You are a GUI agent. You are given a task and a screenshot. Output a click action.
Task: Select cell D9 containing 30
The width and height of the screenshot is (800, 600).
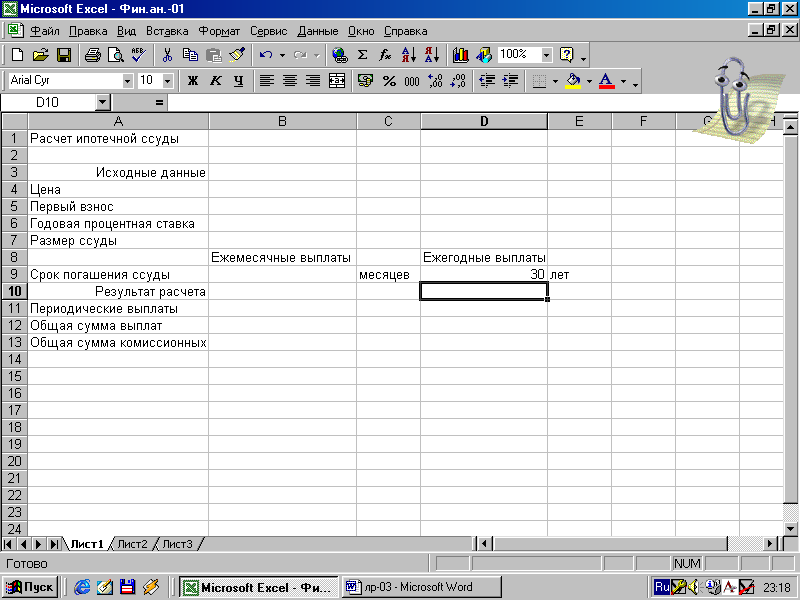484,274
